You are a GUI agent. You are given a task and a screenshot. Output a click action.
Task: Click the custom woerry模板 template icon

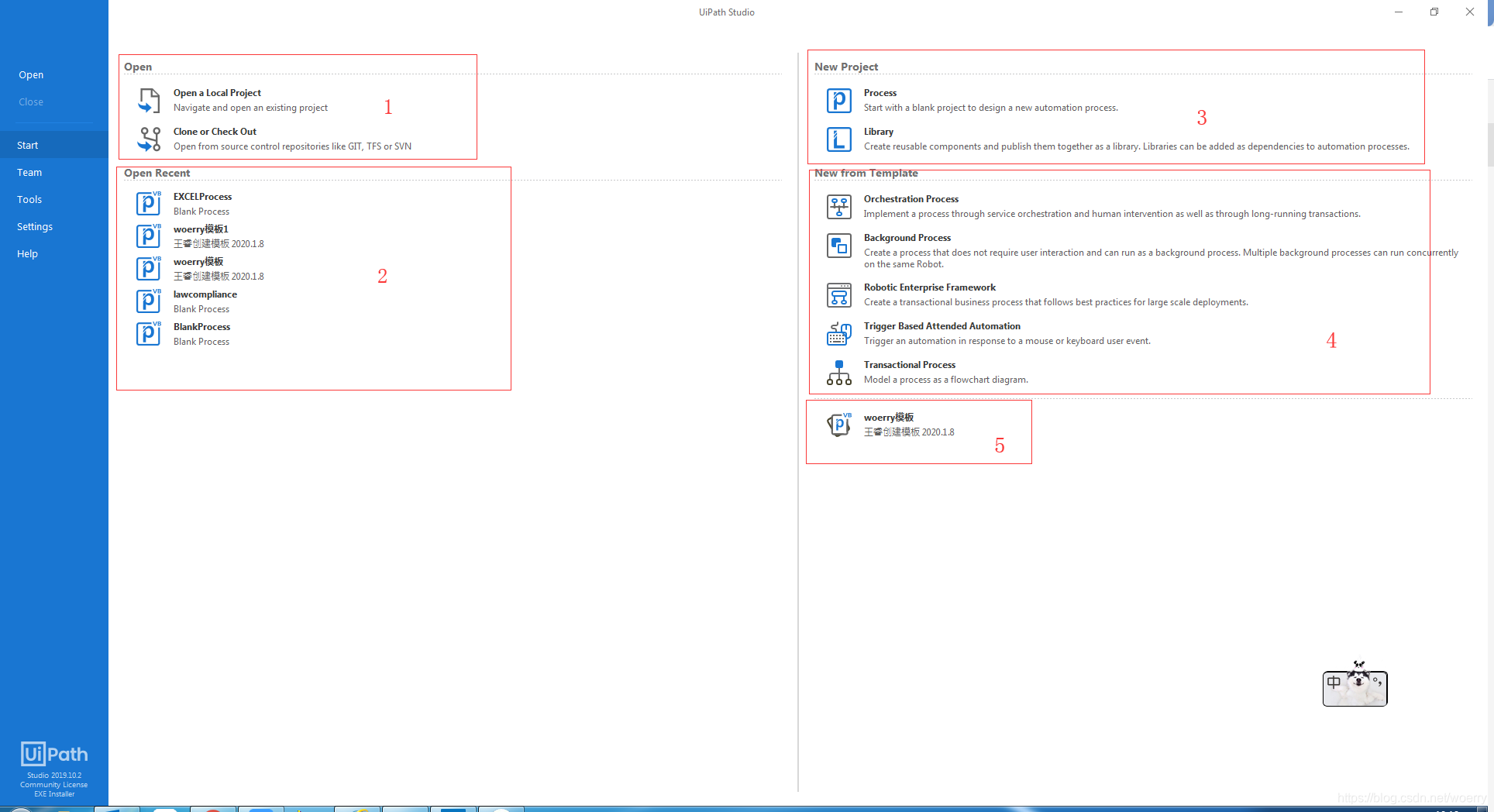pyautogui.click(x=839, y=425)
